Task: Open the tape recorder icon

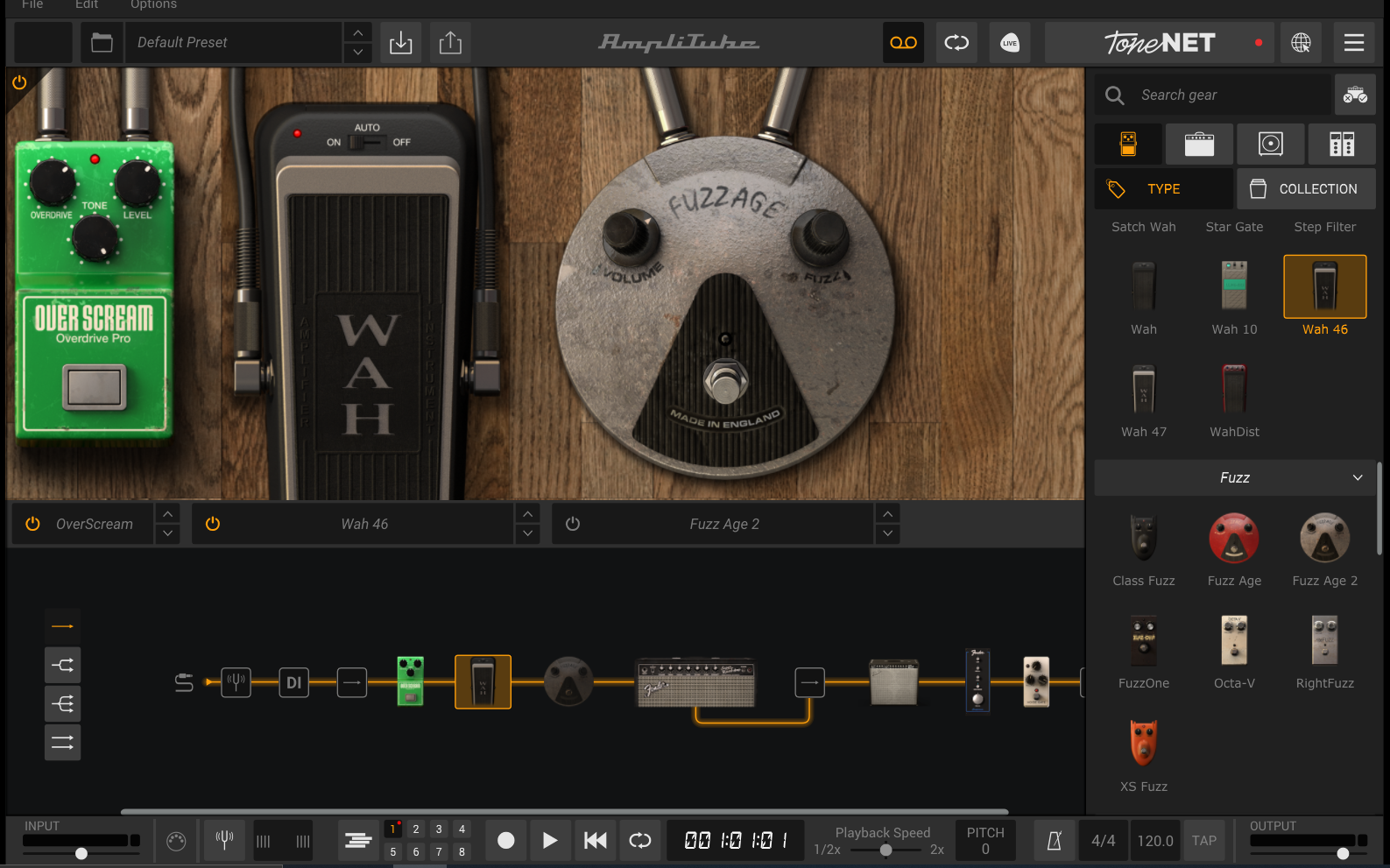Action: click(903, 42)
